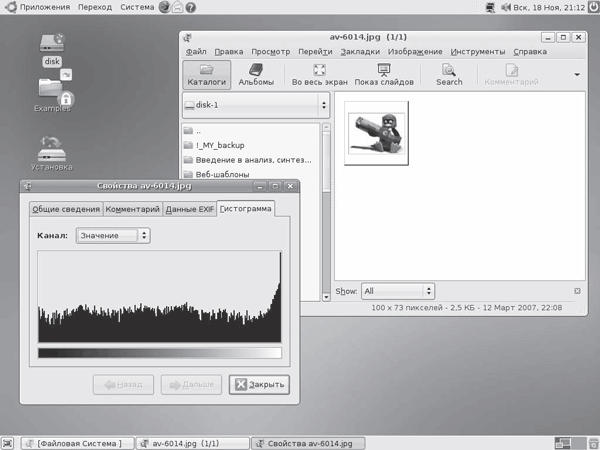Open the Examples folder on the desktop

52,96
